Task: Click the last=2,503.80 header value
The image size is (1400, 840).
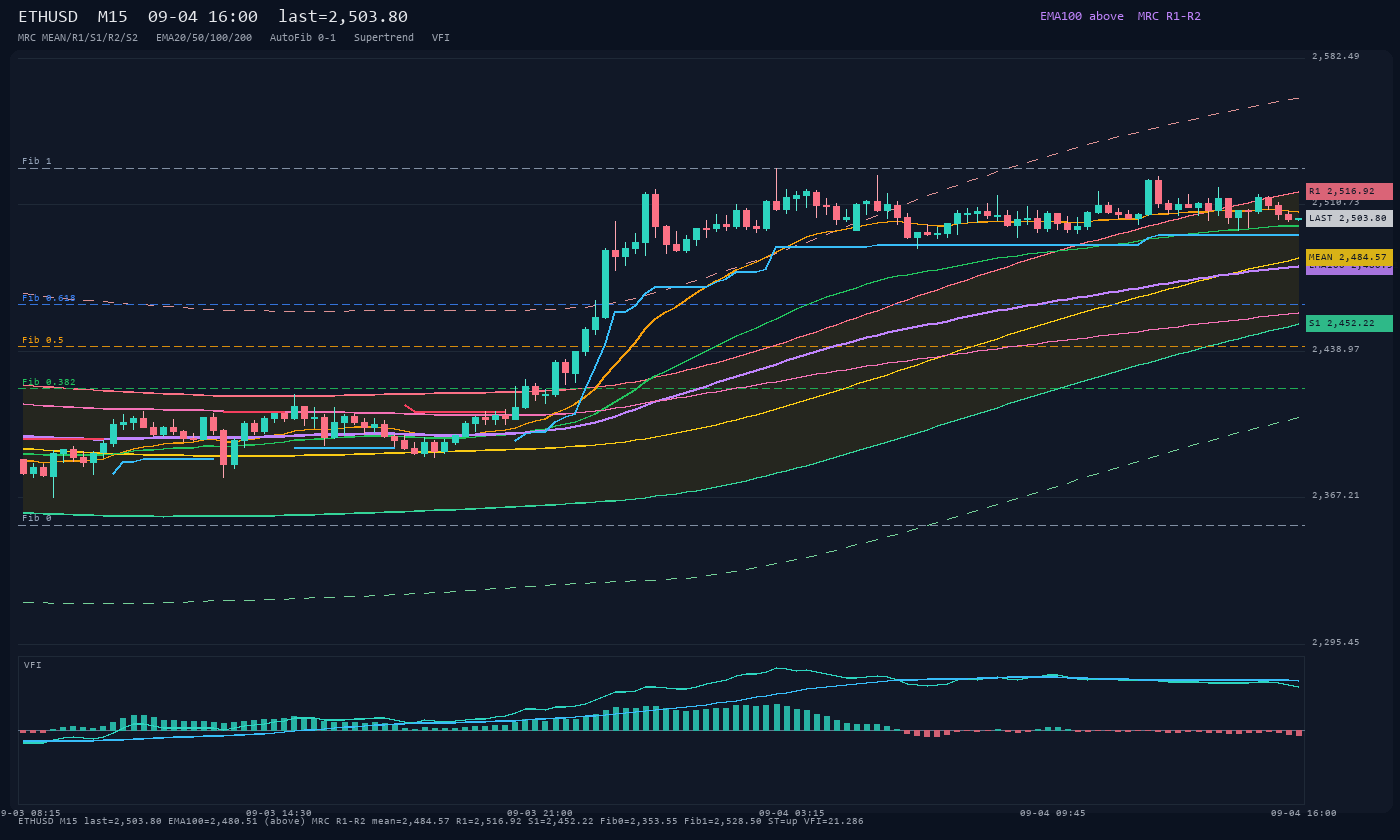Action: (x=343, y=17)
